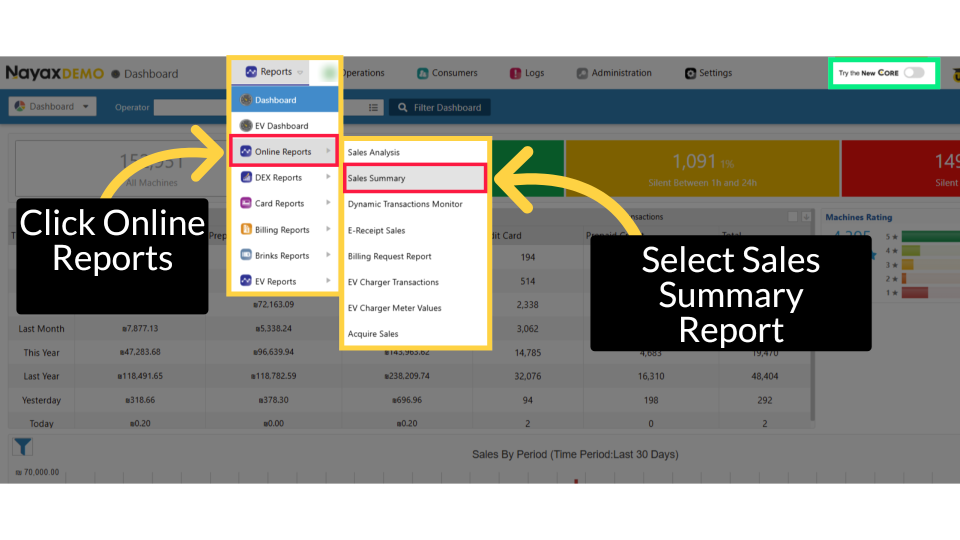Screen dimensions: 960x540
Task: Open EV Reports menu entry
Action: pos(285,281)
